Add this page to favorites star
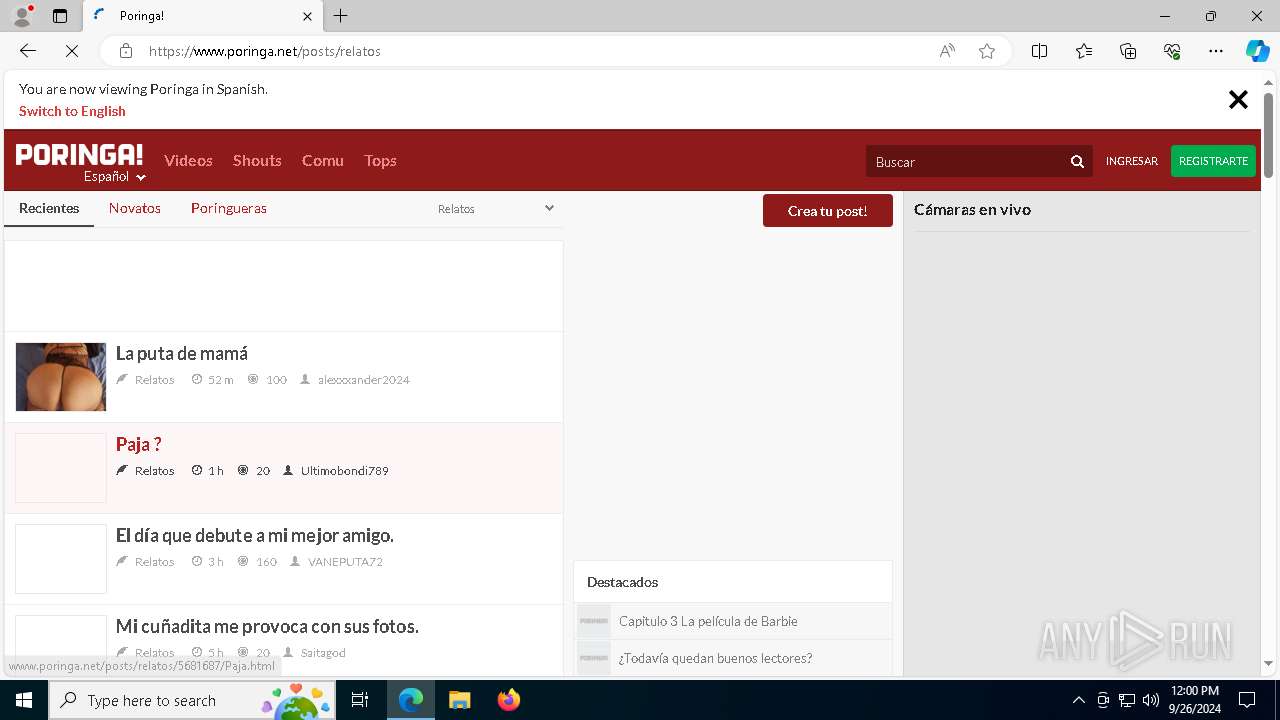The height and width of the screenshot is (720, 1280). click(x=987, y=51)
